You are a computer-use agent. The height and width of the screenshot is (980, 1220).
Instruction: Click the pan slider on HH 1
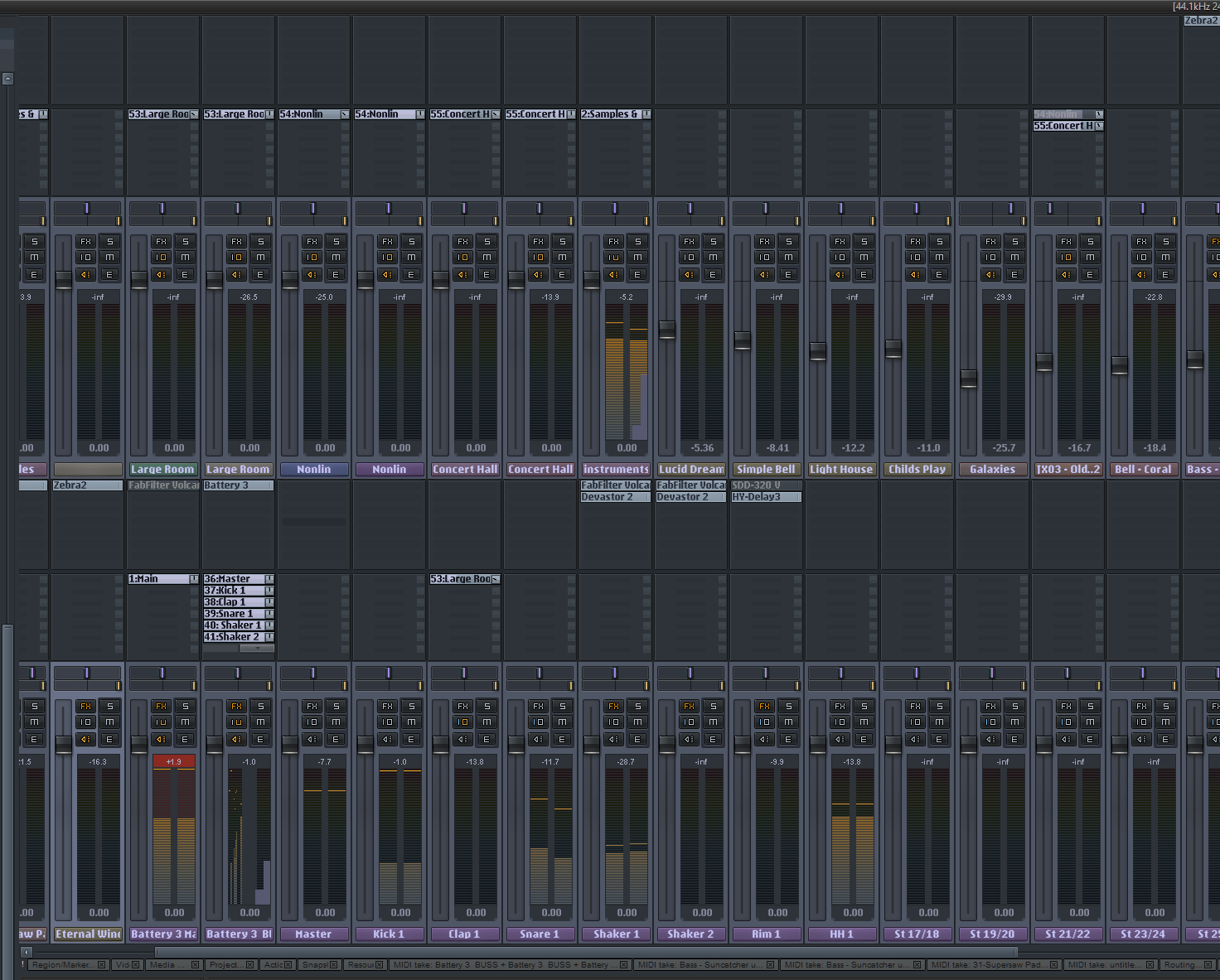[840, 673]
